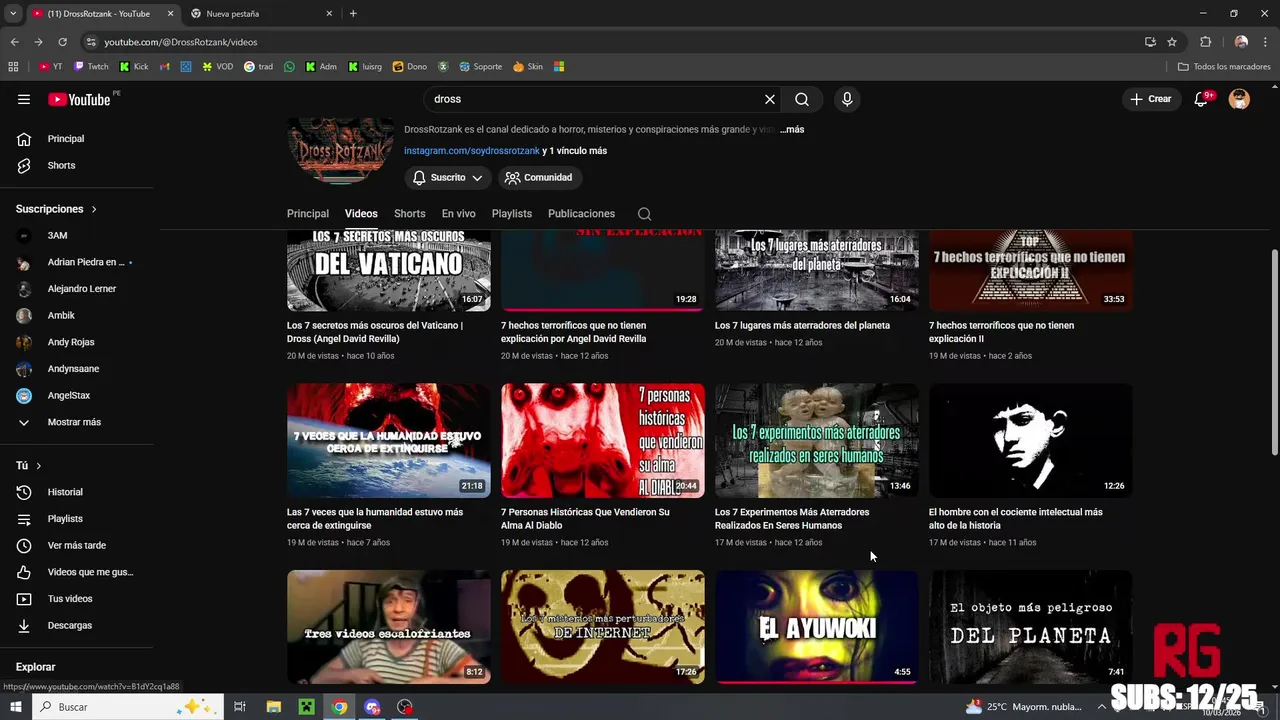Viewport: 1280px width, 720px height.
Task: Switch to the channel Principal tab
Action: pyautogui.click(x=308, y=214)
